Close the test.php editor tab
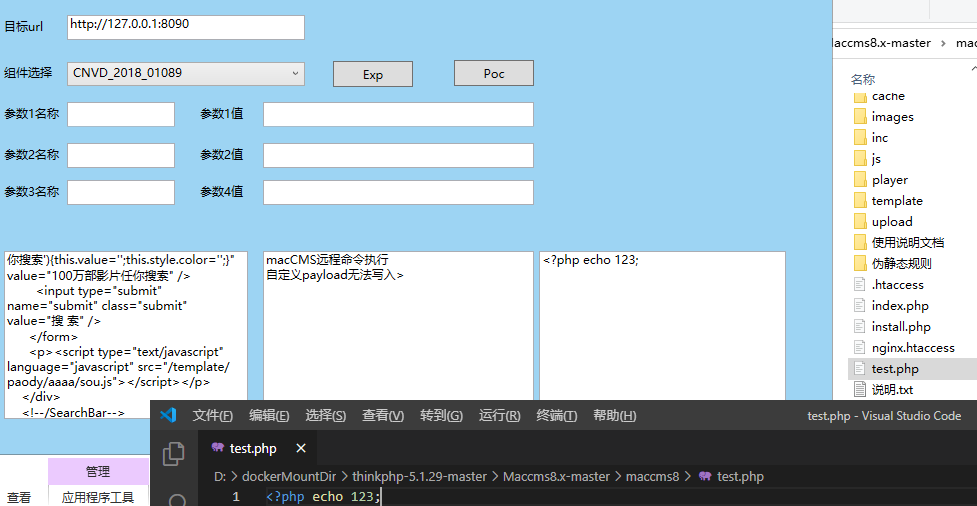 pos(300,448)
